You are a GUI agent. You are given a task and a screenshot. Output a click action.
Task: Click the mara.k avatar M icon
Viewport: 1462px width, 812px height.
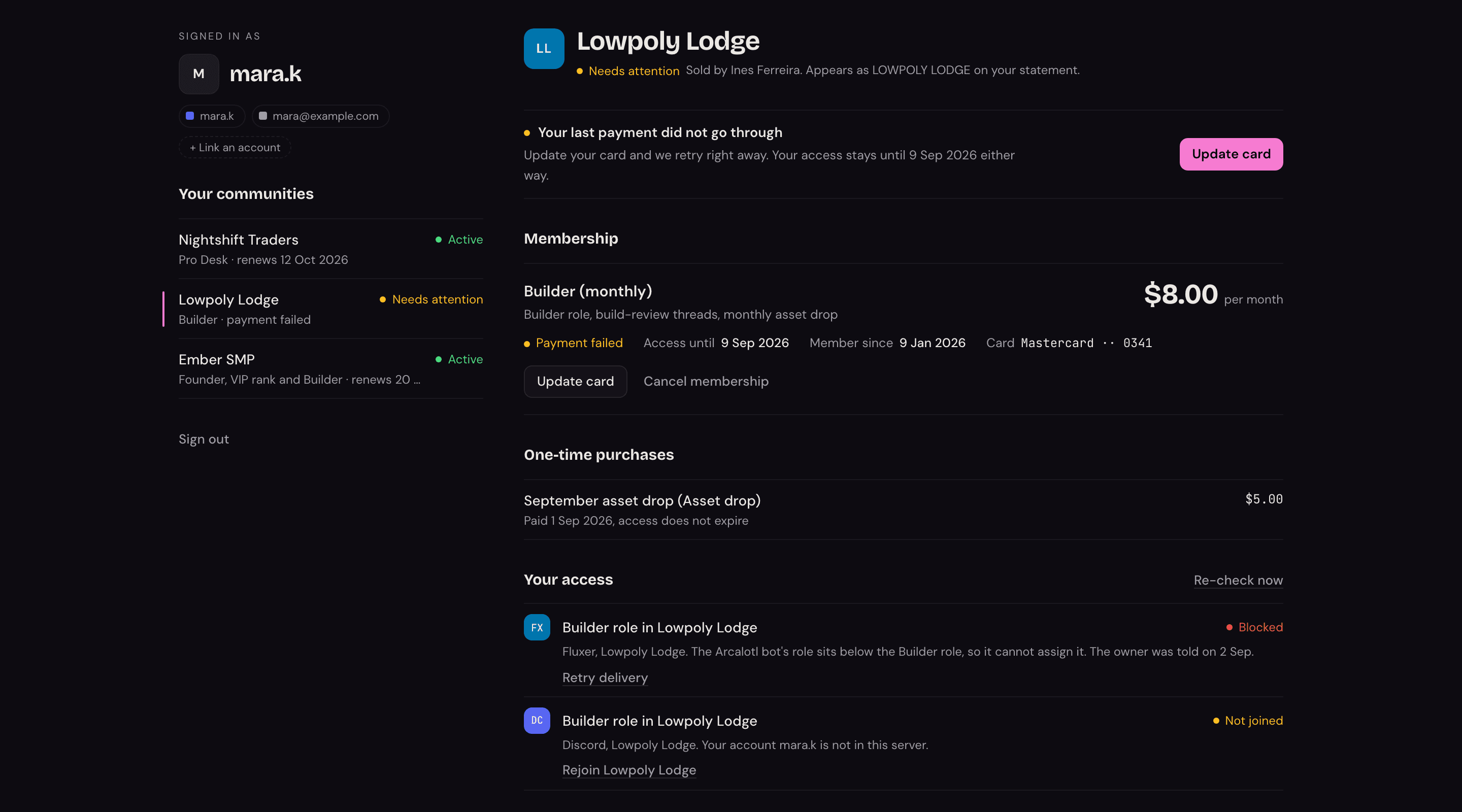198,74
